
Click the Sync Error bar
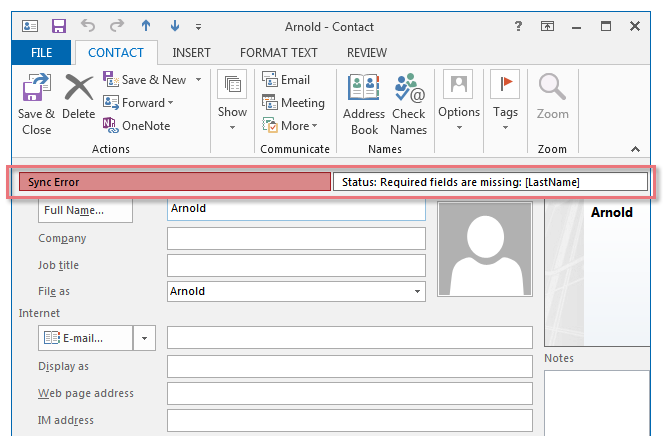click(175, 182)
